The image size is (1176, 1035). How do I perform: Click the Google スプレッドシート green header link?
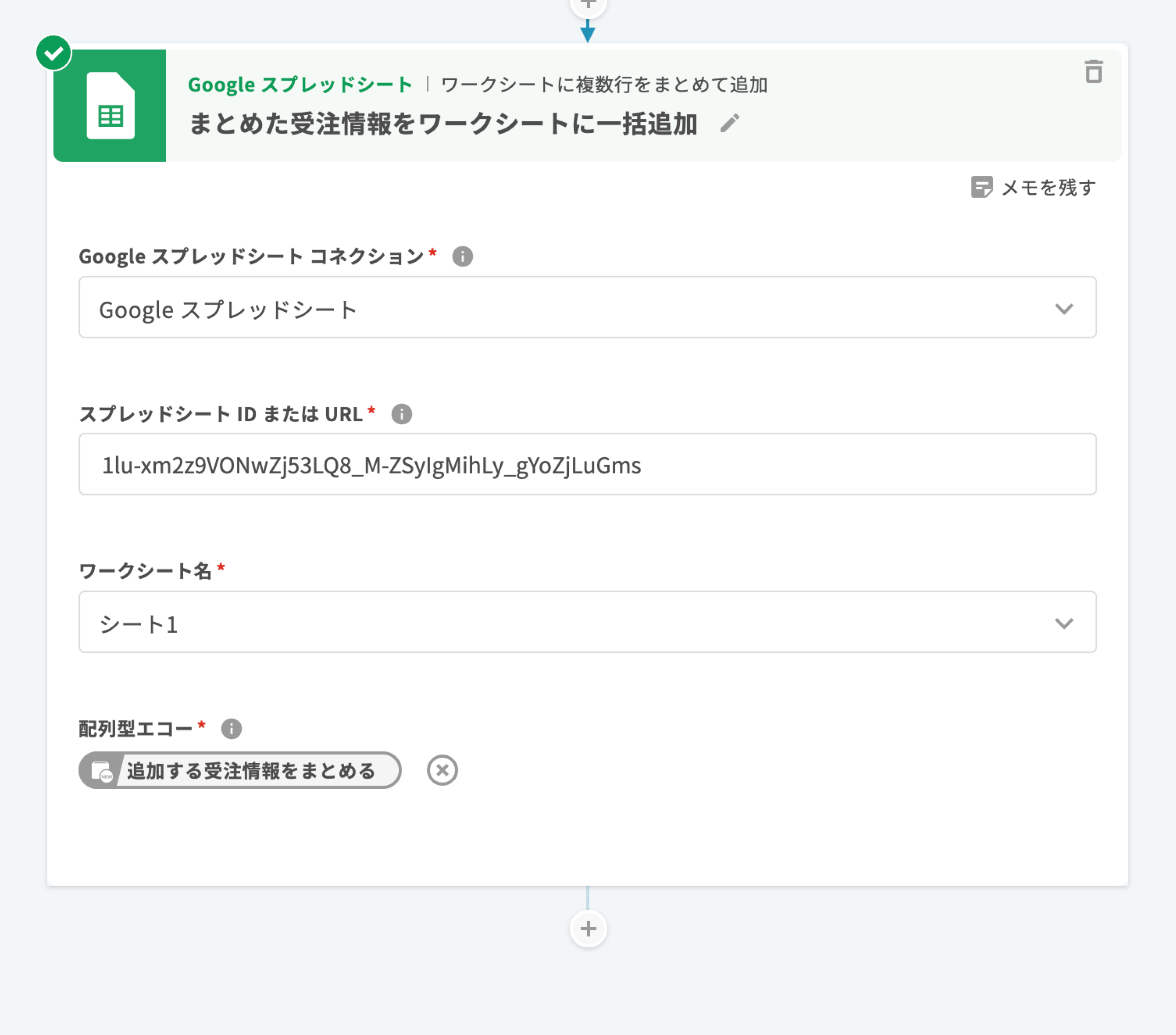point(300,84)
